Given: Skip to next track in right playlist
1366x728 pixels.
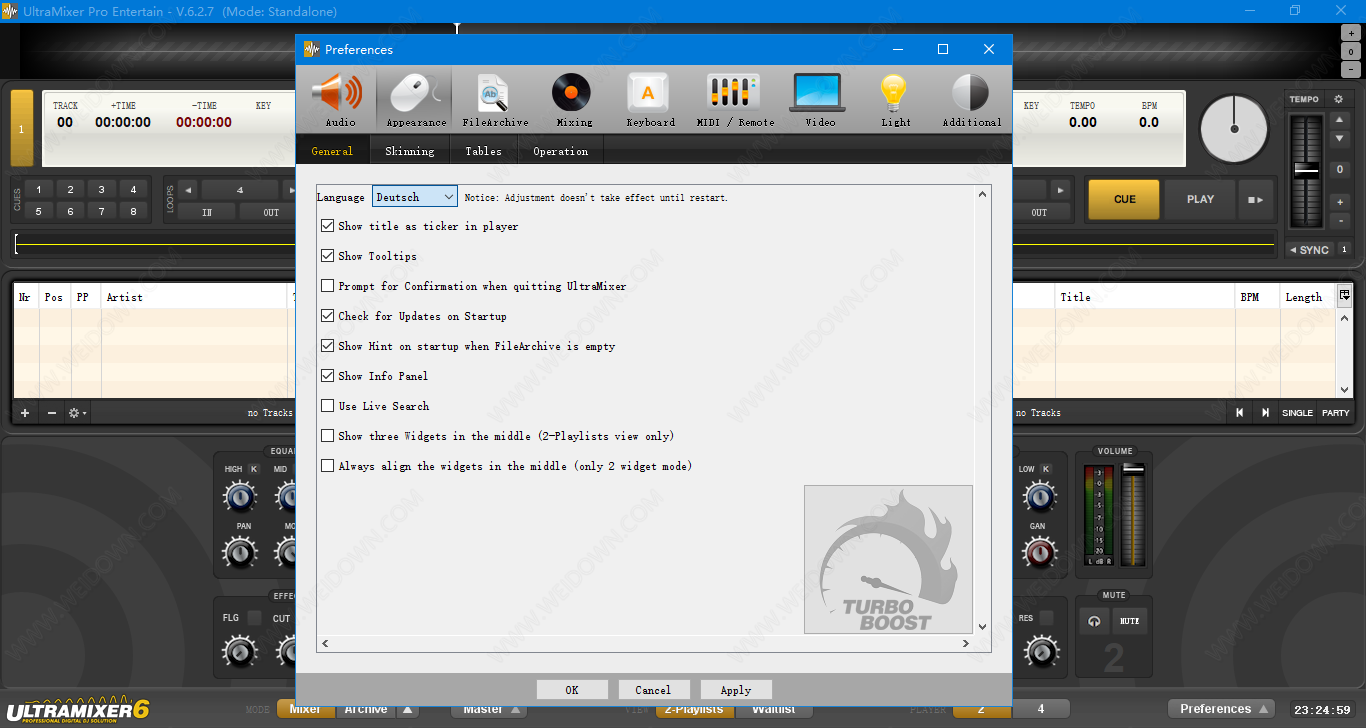Looking at the screenshot, I should (1265, 413).
